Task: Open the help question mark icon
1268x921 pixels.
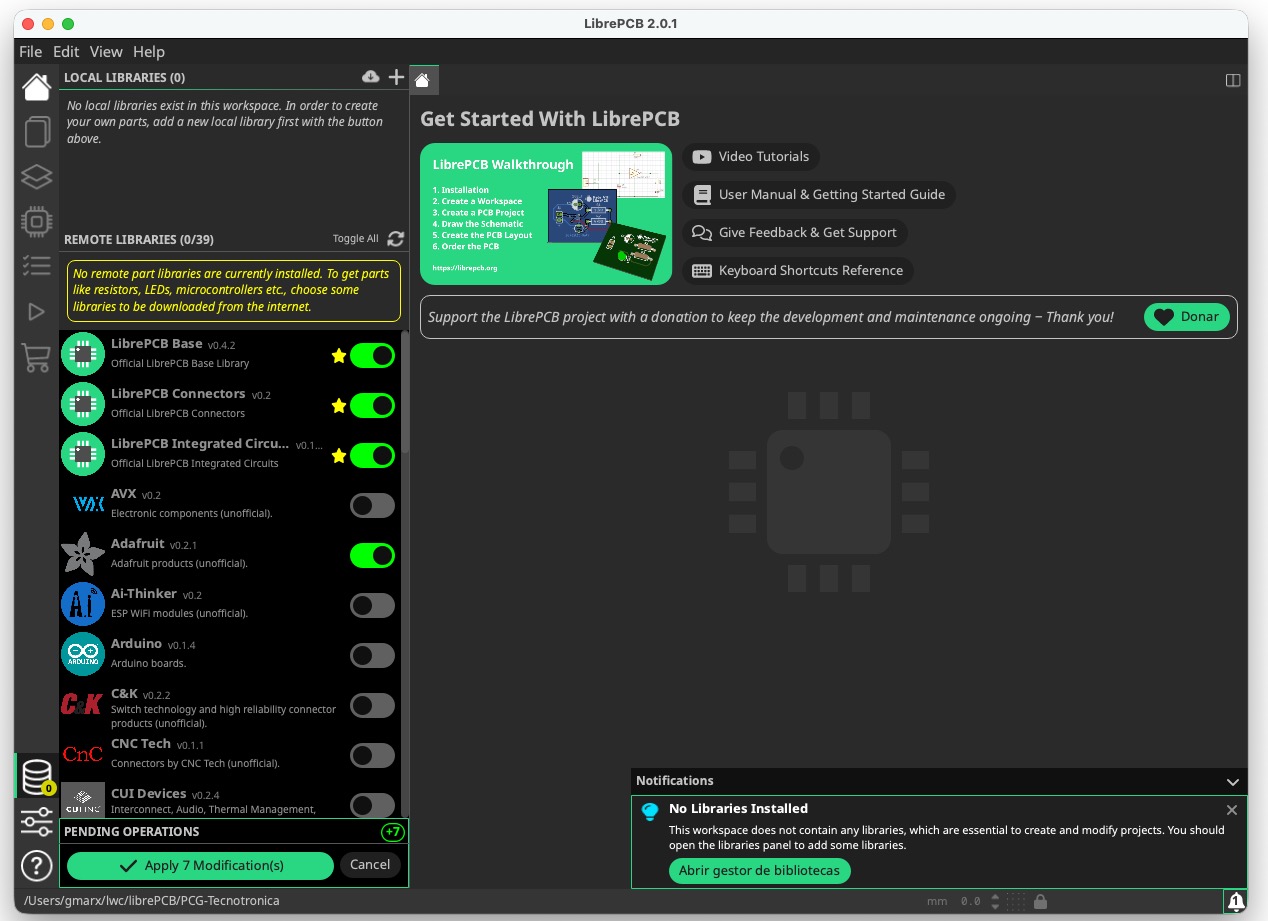Action: tap(36, 866)
